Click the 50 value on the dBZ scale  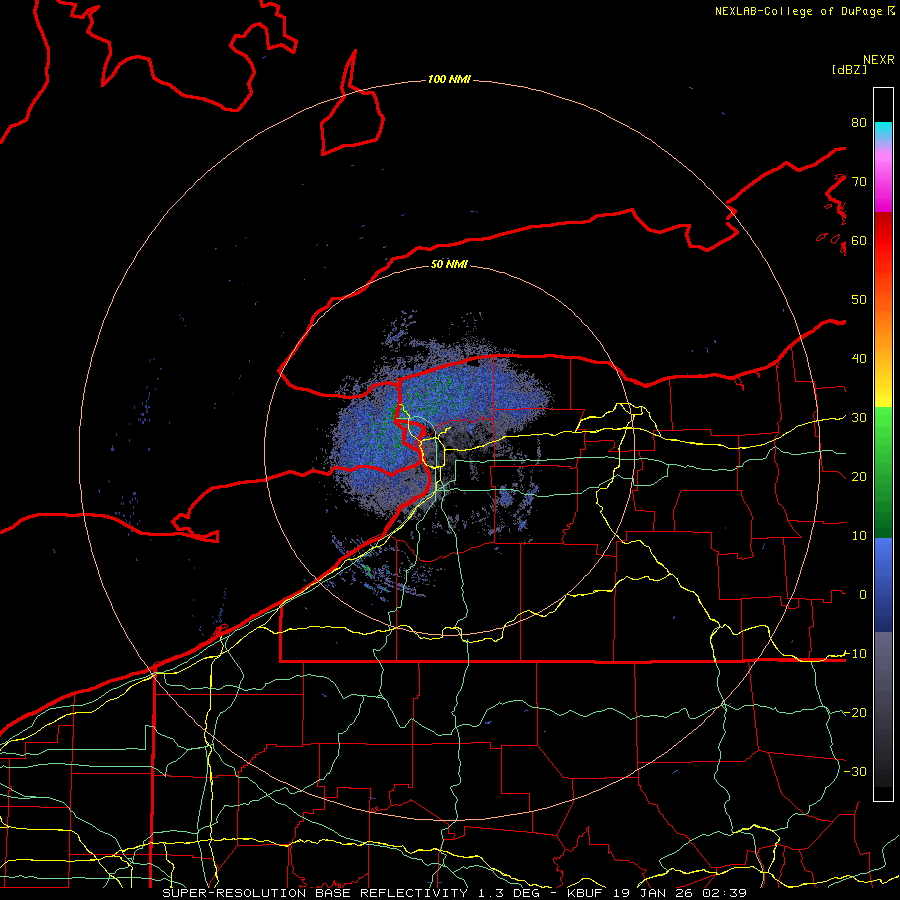click(859, 300)
